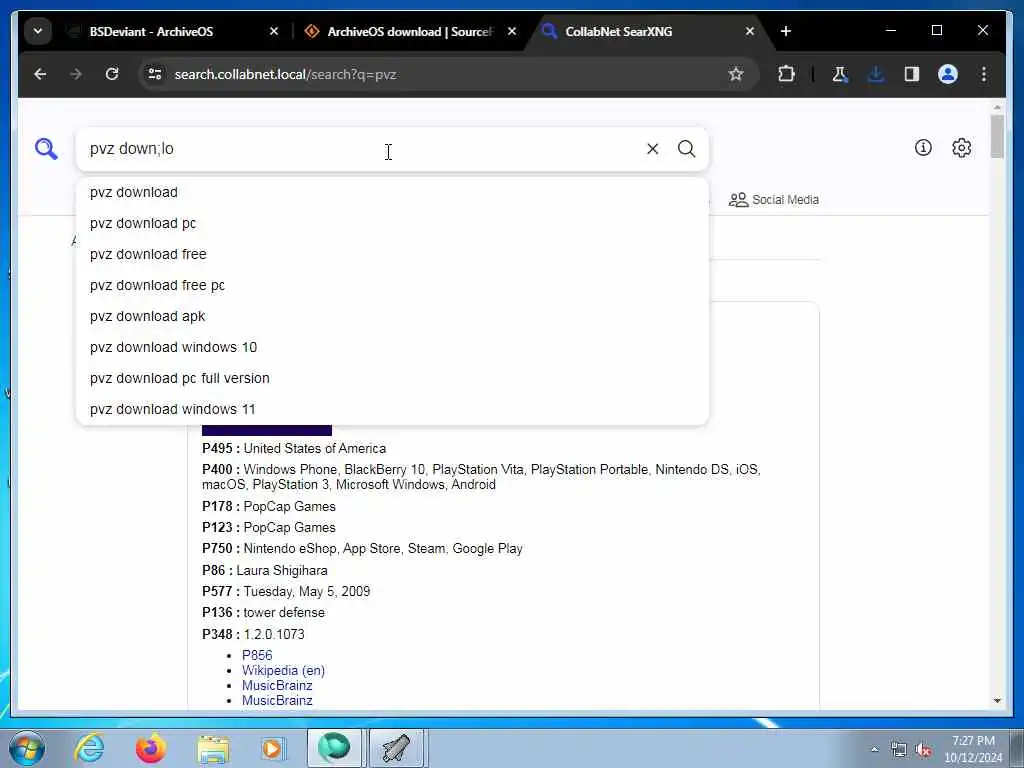The height and width of the screenshot is (768, 1024).
Task: Open Windows Media Player from taskbar
Action: pyautogui.click(x=273, y=748)
